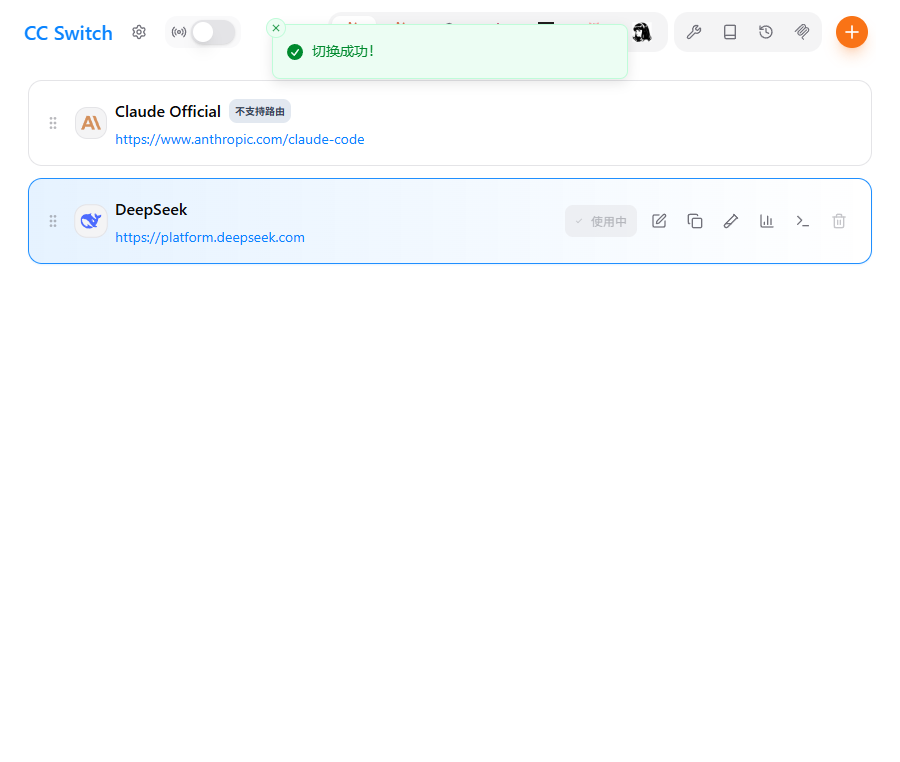Open the anthropic.com/claude-code link
Image resolution: width=900 pixels, height=762 pixels.
coord(240,139)
